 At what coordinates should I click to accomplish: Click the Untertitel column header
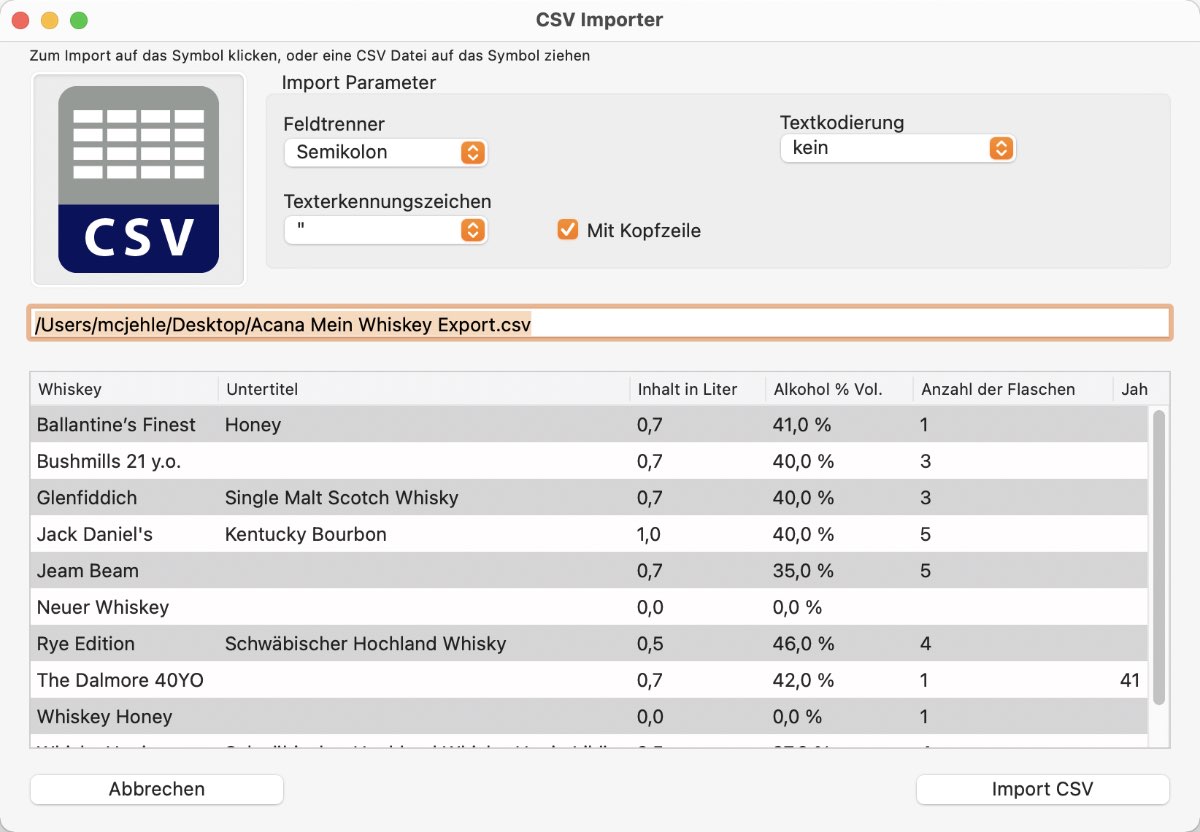tap(424, 389)
